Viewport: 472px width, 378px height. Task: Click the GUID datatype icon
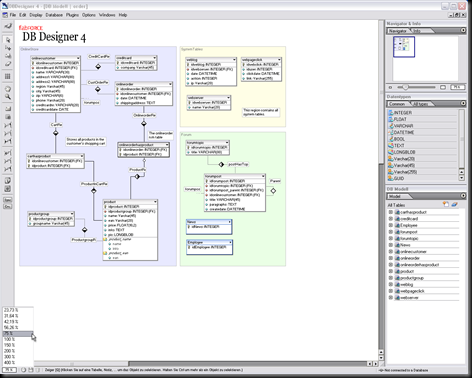pyautogui.click(x=391, y=178)
